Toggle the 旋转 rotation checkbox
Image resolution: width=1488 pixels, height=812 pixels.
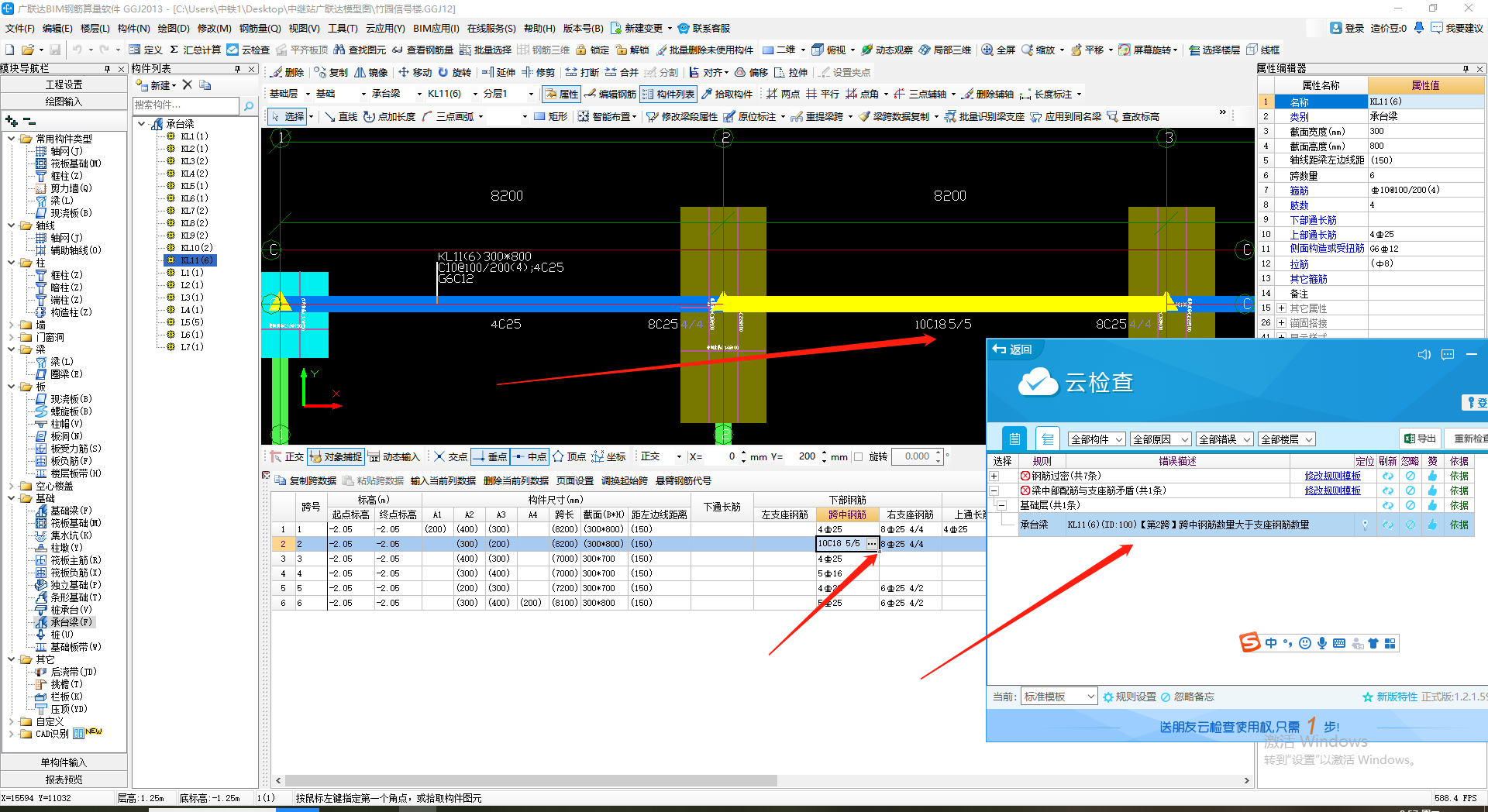pyautogui.click(x=859, y=456)
